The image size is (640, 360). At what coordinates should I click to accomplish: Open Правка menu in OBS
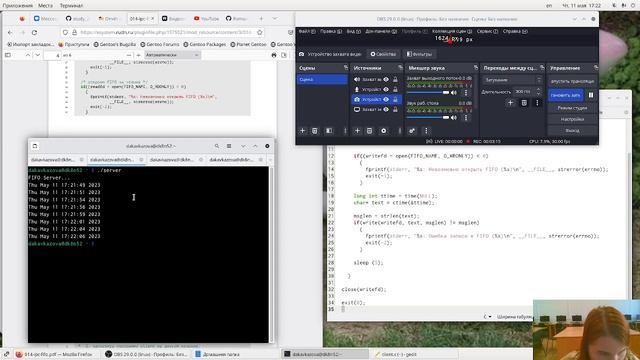[331, 31]
